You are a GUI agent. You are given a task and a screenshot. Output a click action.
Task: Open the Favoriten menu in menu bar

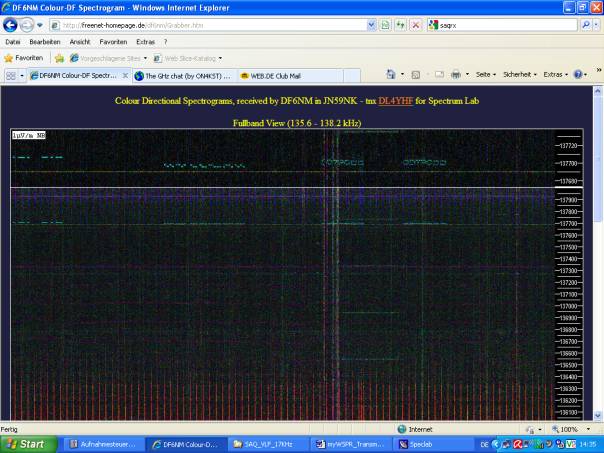click(x=113, y=42)
